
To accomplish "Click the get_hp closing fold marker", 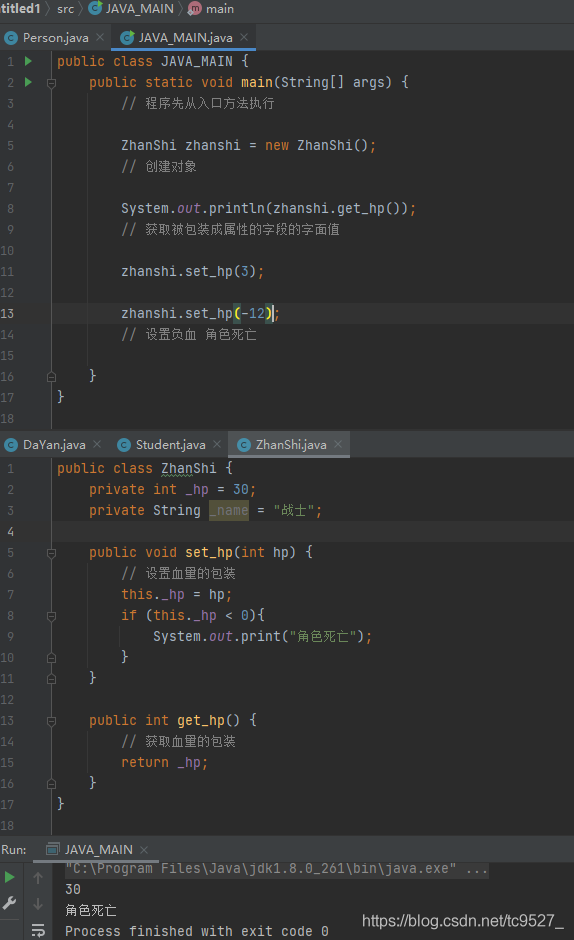I will pyautogui.click(x=52, y=784).
